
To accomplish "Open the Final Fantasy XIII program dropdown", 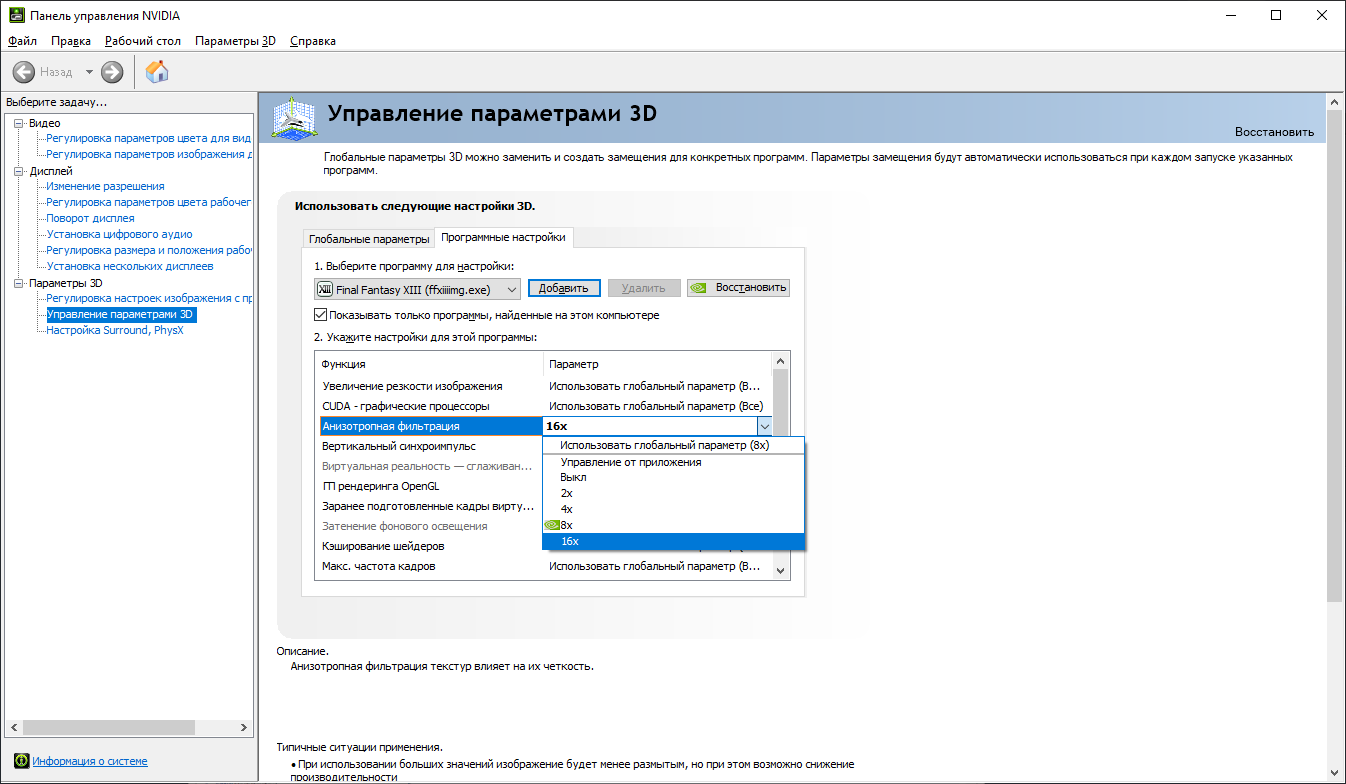I will tap(418, 289).
